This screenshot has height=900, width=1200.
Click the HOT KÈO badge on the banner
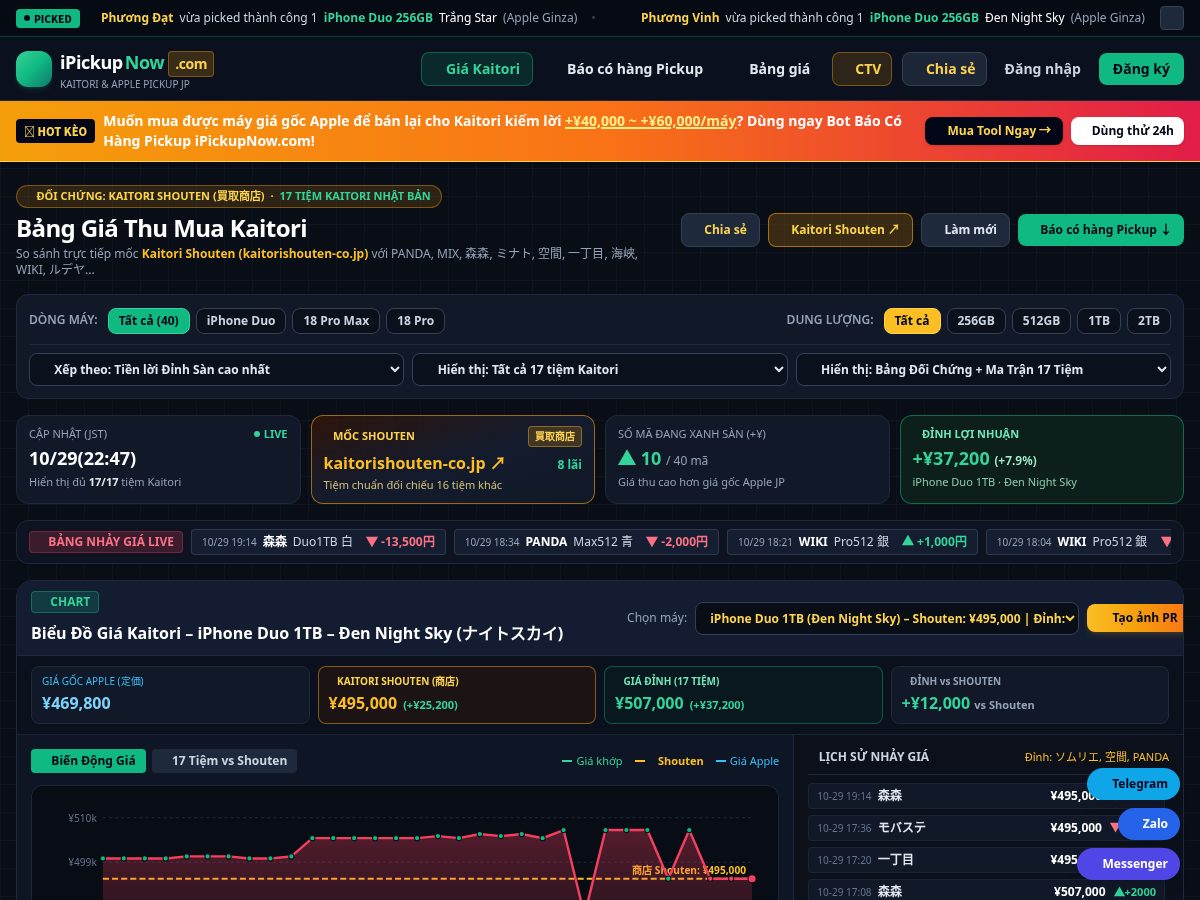coord(56,131)
